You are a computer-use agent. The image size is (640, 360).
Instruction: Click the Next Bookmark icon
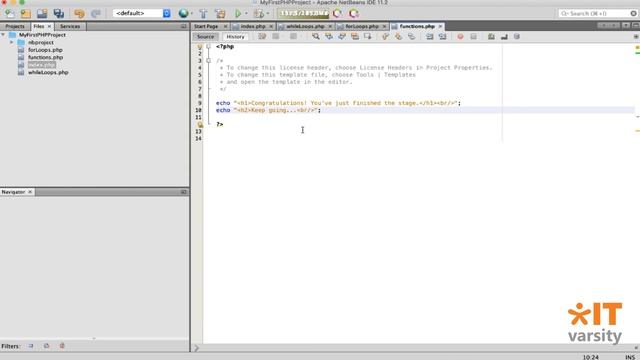tap(398, 37)
